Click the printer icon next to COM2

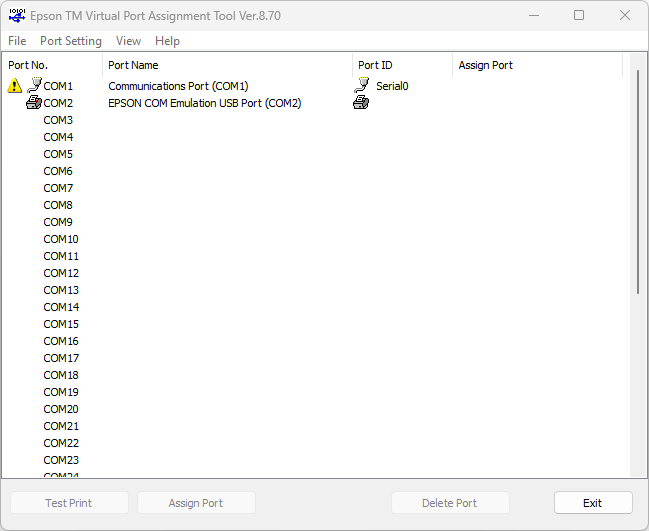[34, 102]
